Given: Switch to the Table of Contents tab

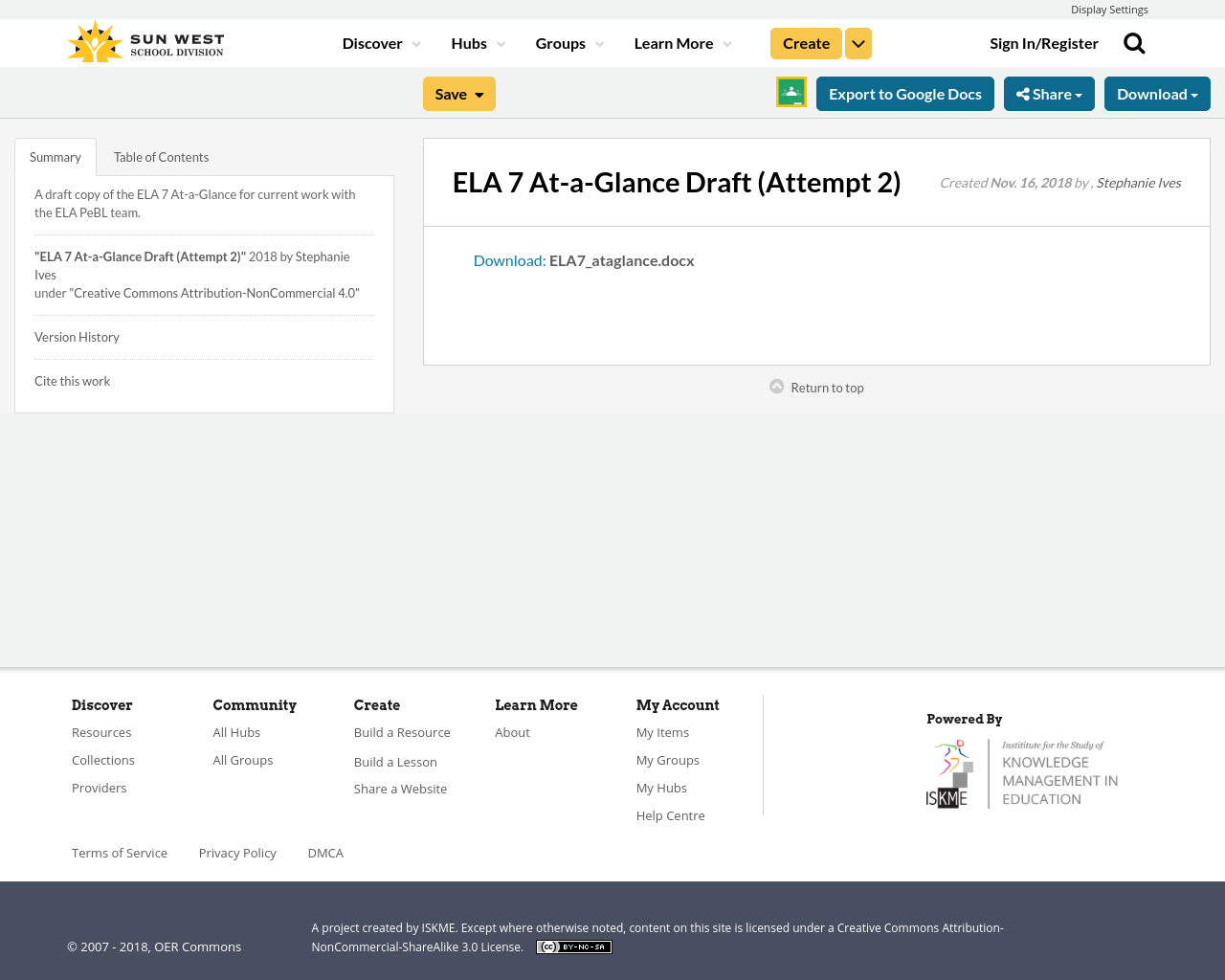Looking at the screenshot, I should (x=161, y=155).
